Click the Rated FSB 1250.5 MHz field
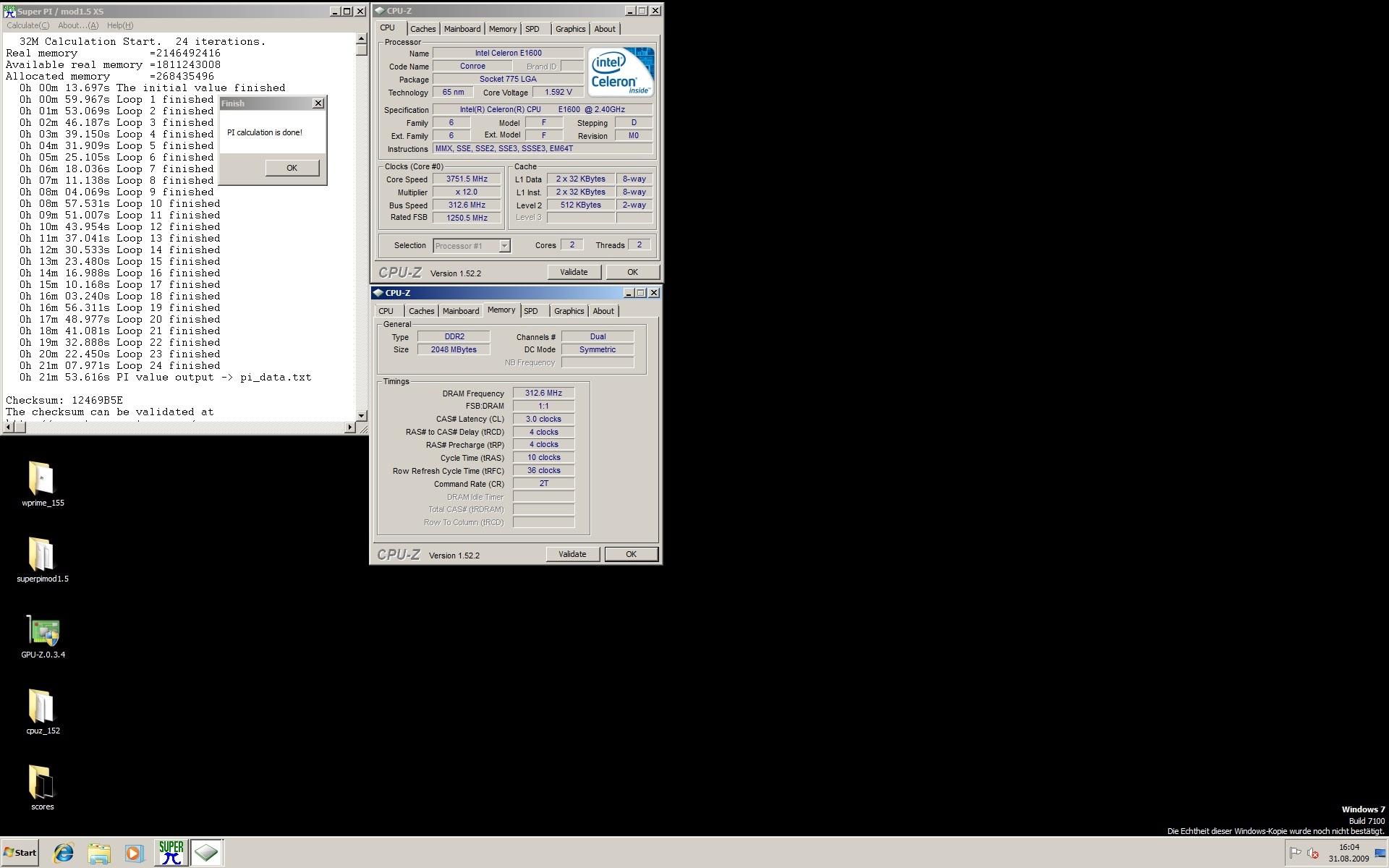Image resolution: width=1389 pixels, height=868 pixels. [x=467, y=218]
